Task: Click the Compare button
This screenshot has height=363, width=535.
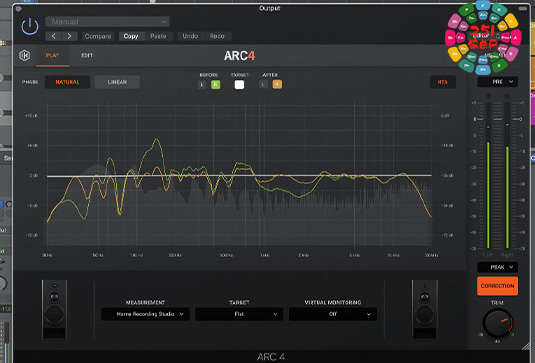Action: (98, 36)
